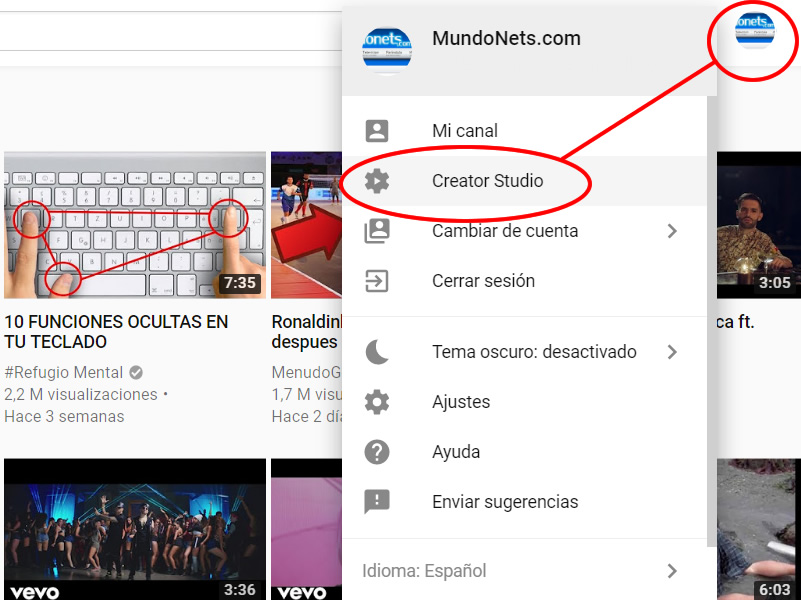The height and width of the screenshot is (600, 801).
Task: Click the Cambiar de cuenta accounts icon
Action: coord(377,231)
